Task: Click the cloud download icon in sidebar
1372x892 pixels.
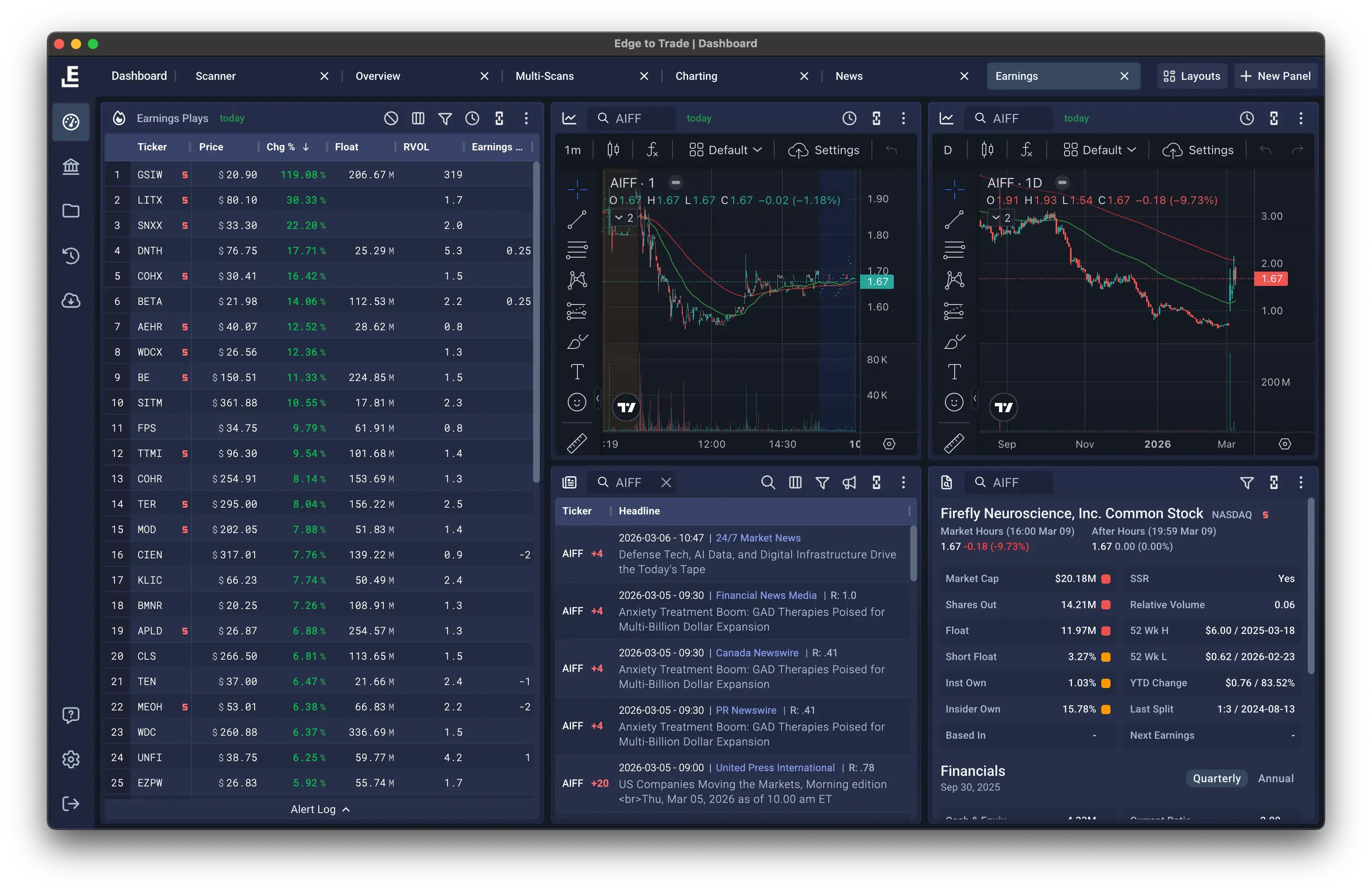Action: pos(71,300)
